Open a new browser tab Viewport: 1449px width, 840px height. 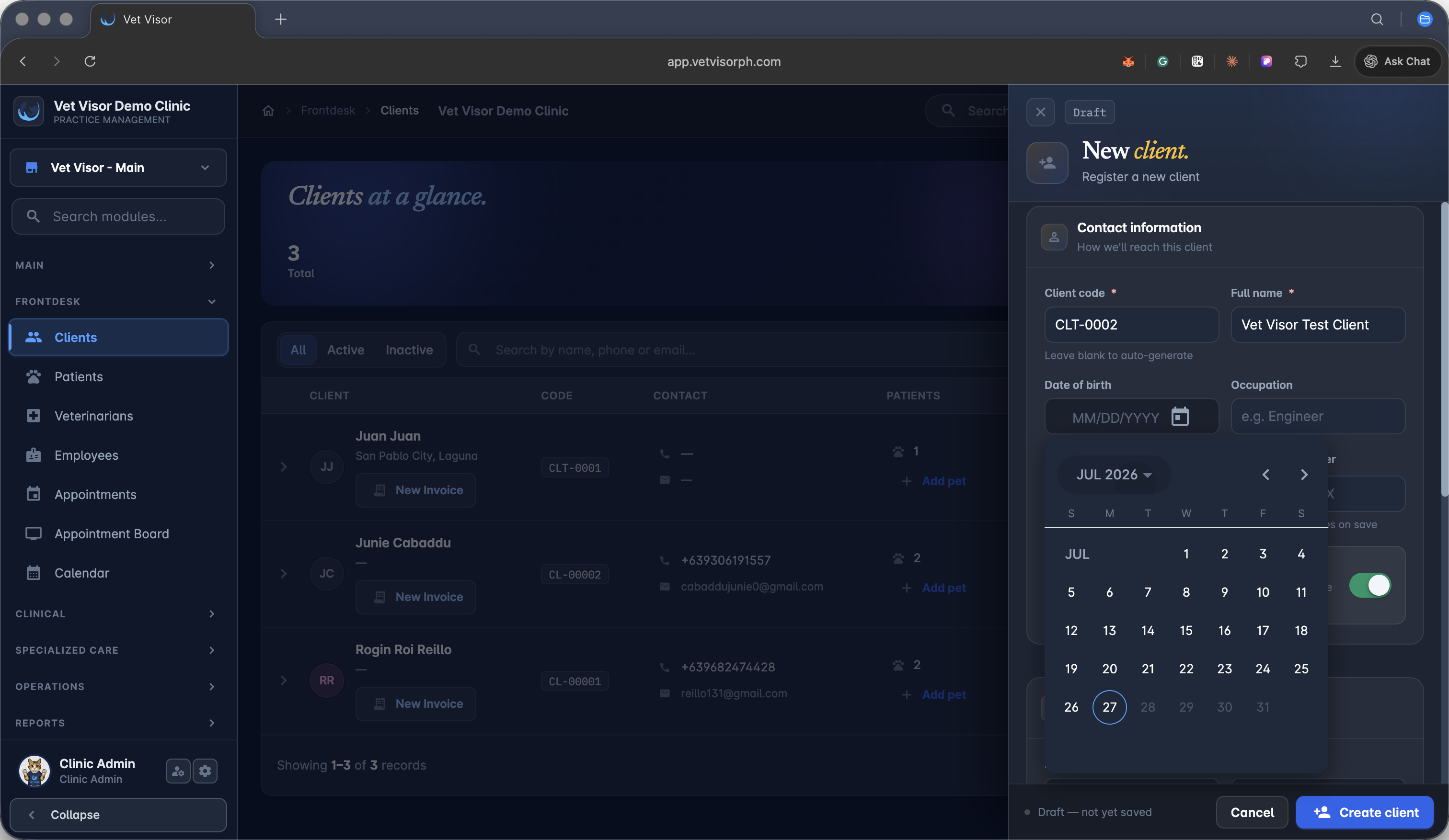[x=281, y=20]
